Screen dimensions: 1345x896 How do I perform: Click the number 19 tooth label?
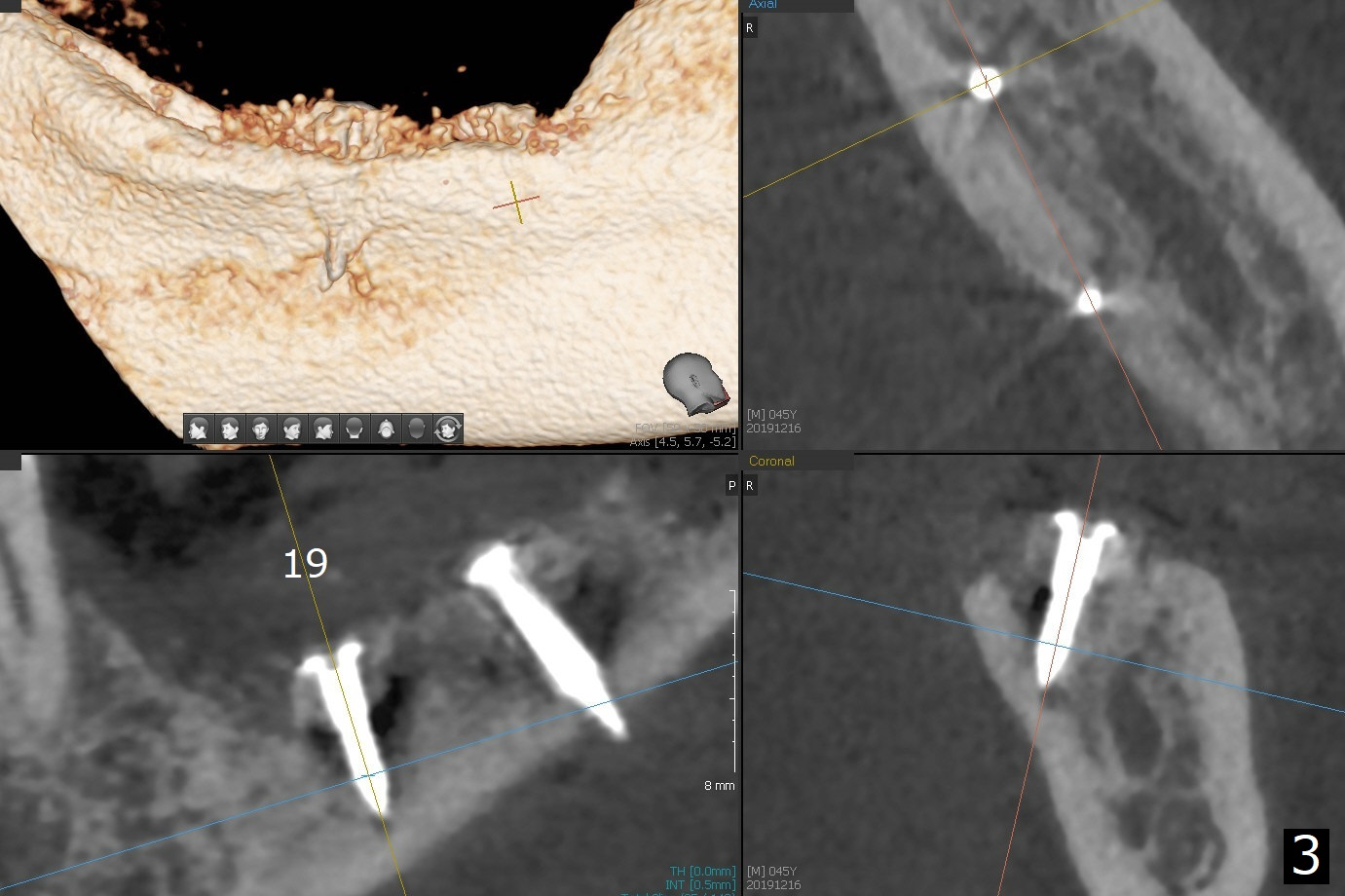coord(305,563)
